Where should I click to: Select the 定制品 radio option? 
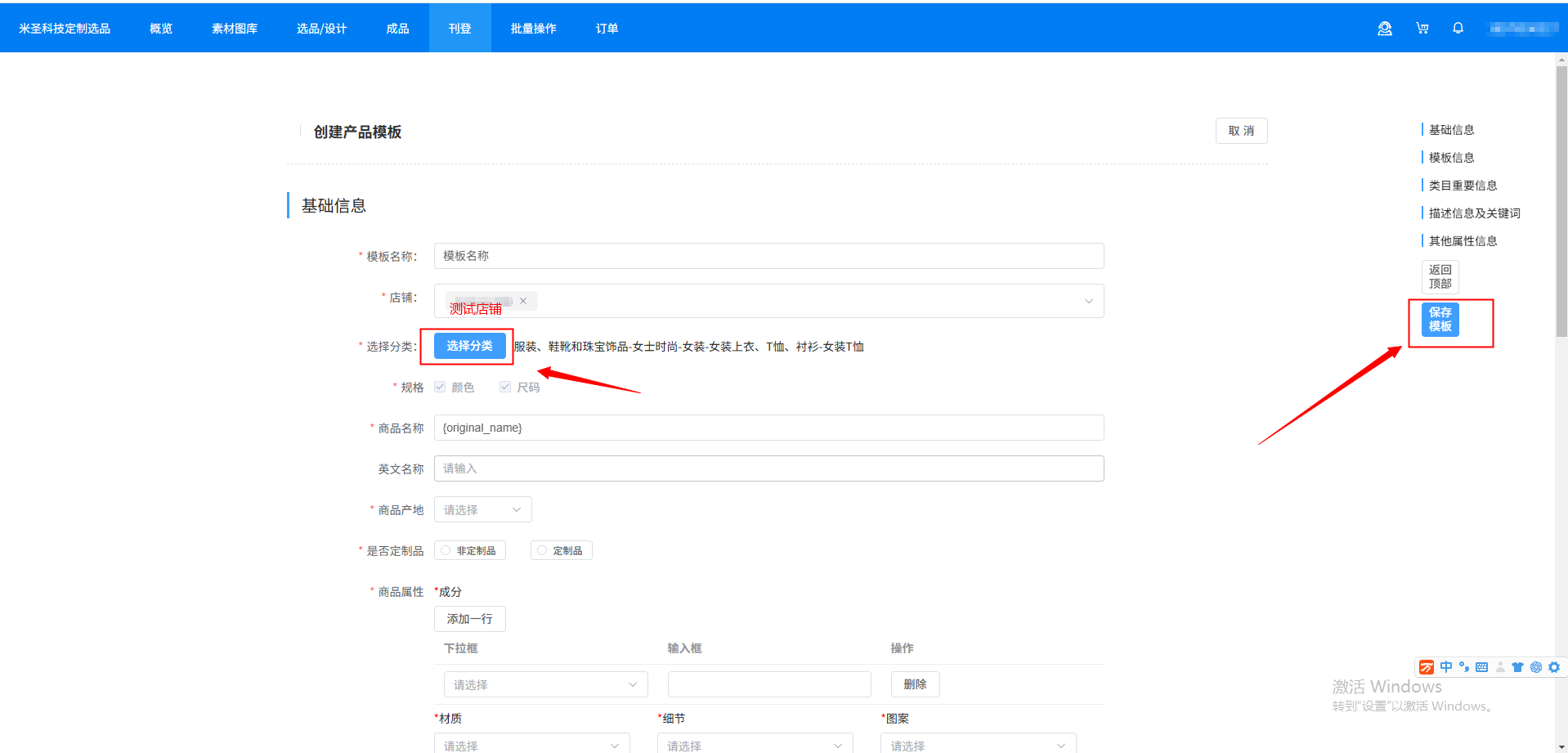click(x=543, y=550)
